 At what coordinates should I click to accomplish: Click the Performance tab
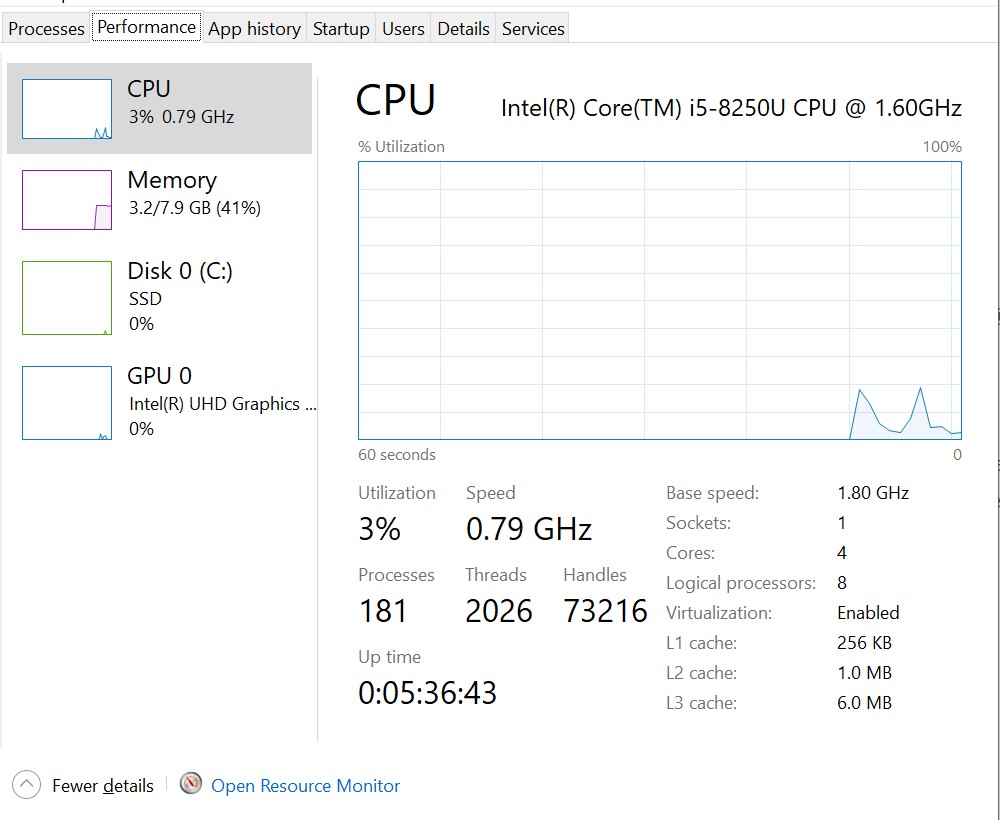coord(146,27)
